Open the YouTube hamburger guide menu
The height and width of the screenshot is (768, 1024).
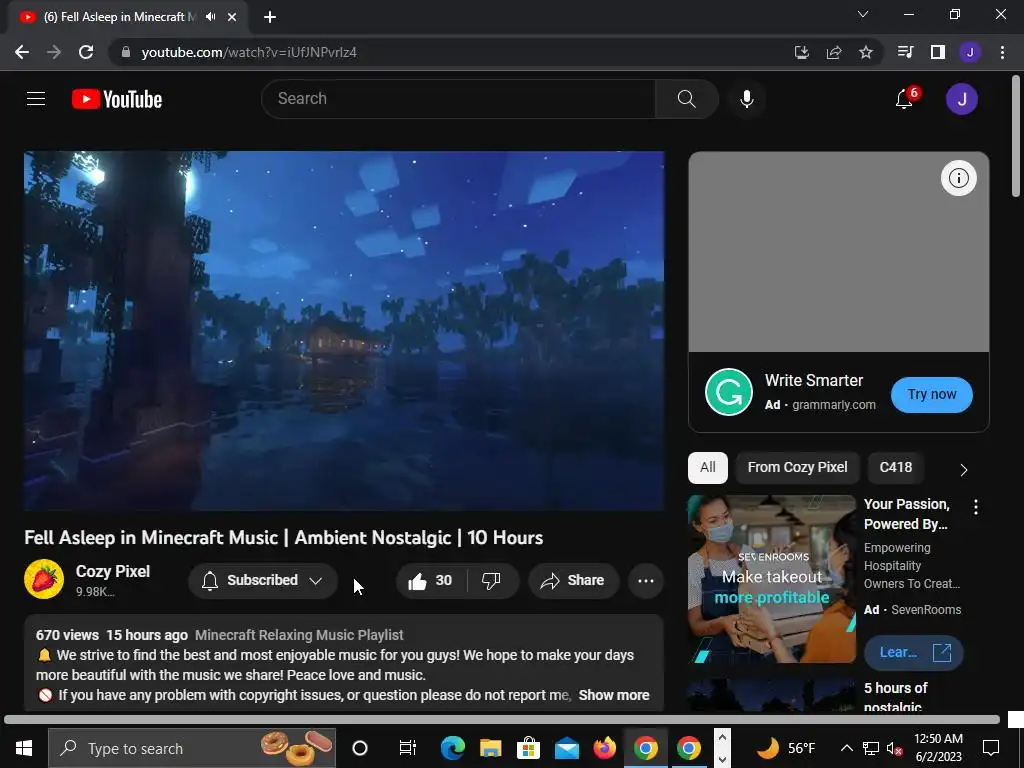(36, 99)
